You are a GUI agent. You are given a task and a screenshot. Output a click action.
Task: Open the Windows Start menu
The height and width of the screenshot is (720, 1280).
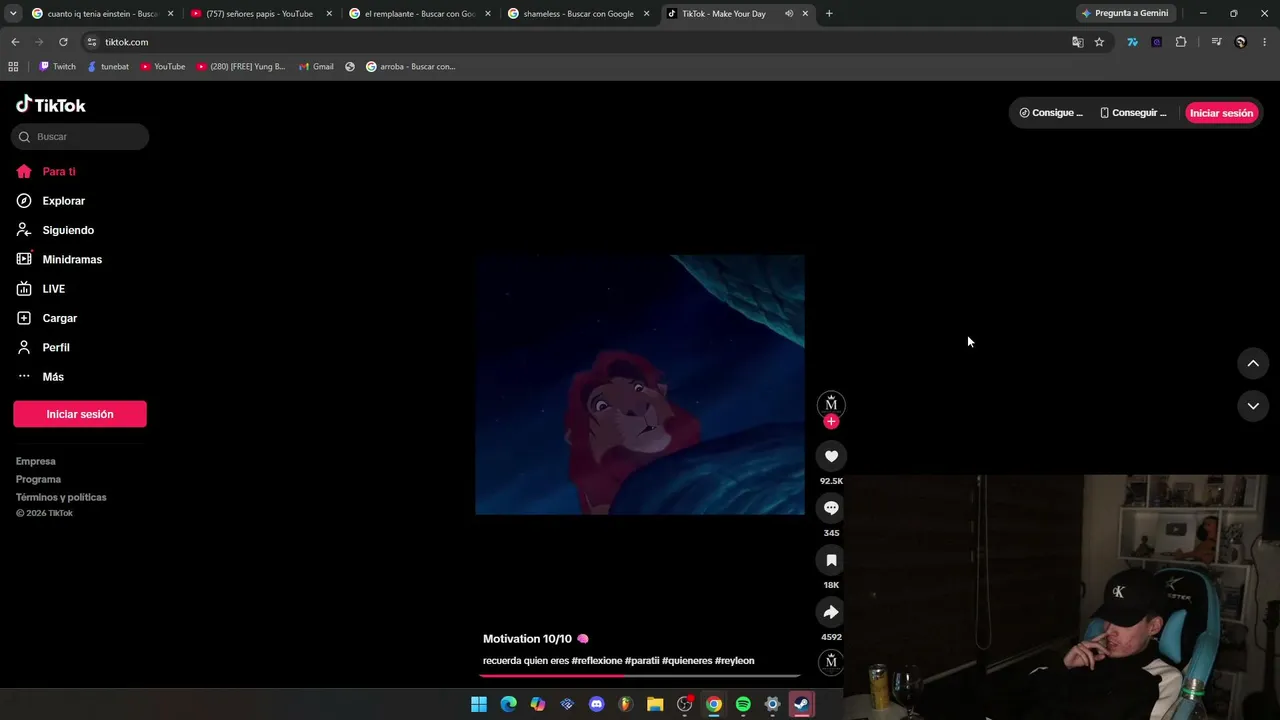(x=479, y=704)
